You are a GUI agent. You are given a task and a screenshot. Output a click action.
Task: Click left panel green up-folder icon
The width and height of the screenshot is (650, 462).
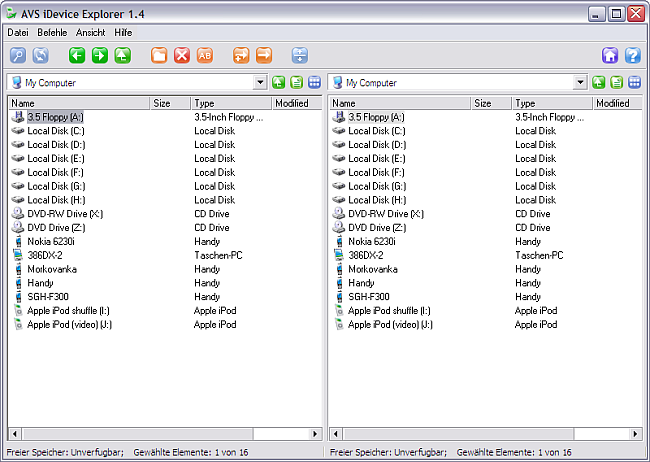279,83
